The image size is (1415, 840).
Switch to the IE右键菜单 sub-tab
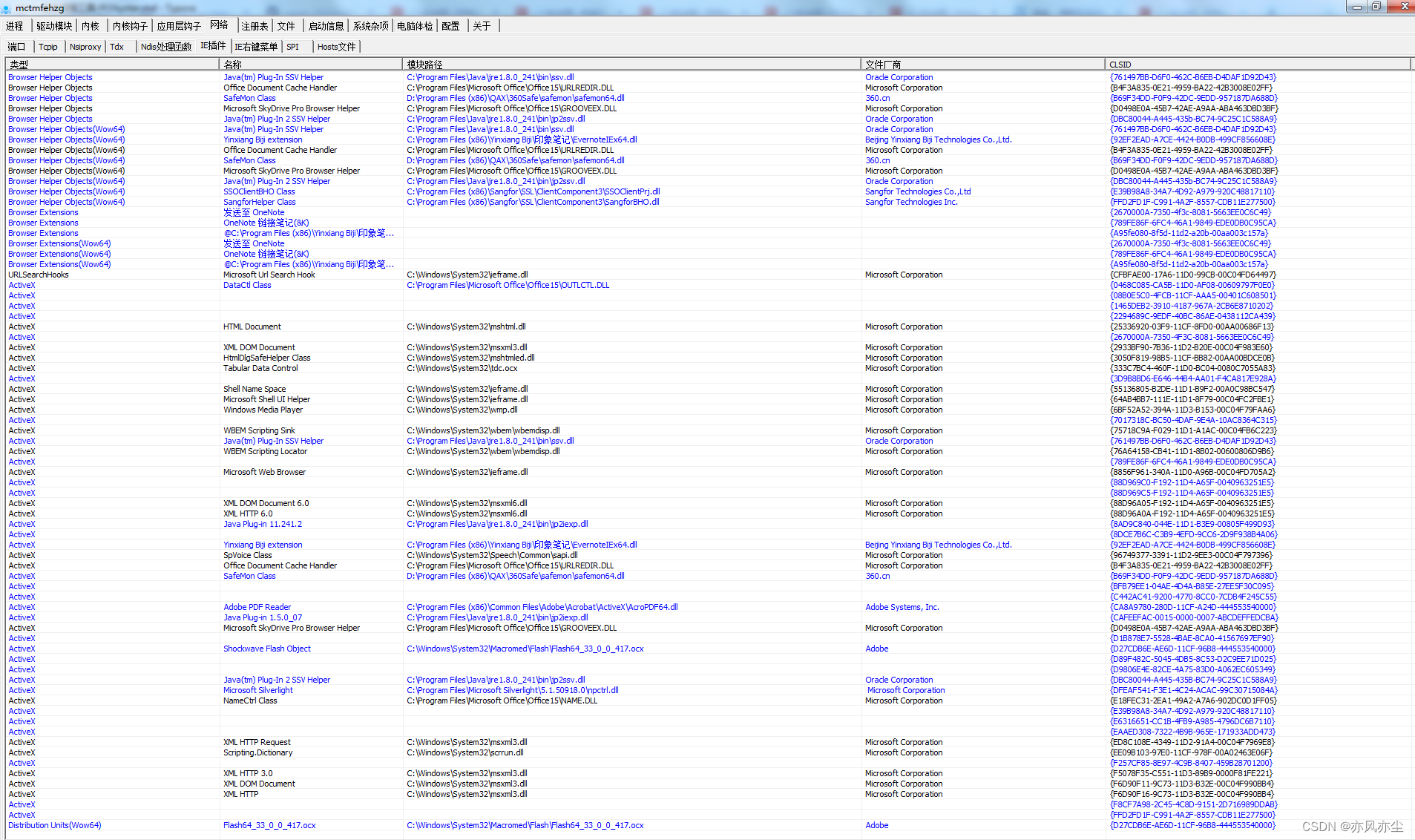click(256, 47)
